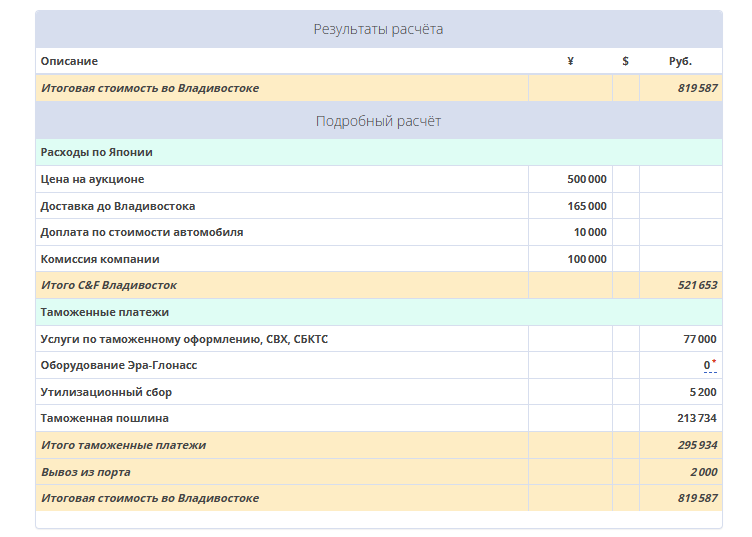Image resolution: width=752 pixels, height=537 pixels.
Task: Click the 'Итого C&F Владивосток' label
Action: coord(109,285)
